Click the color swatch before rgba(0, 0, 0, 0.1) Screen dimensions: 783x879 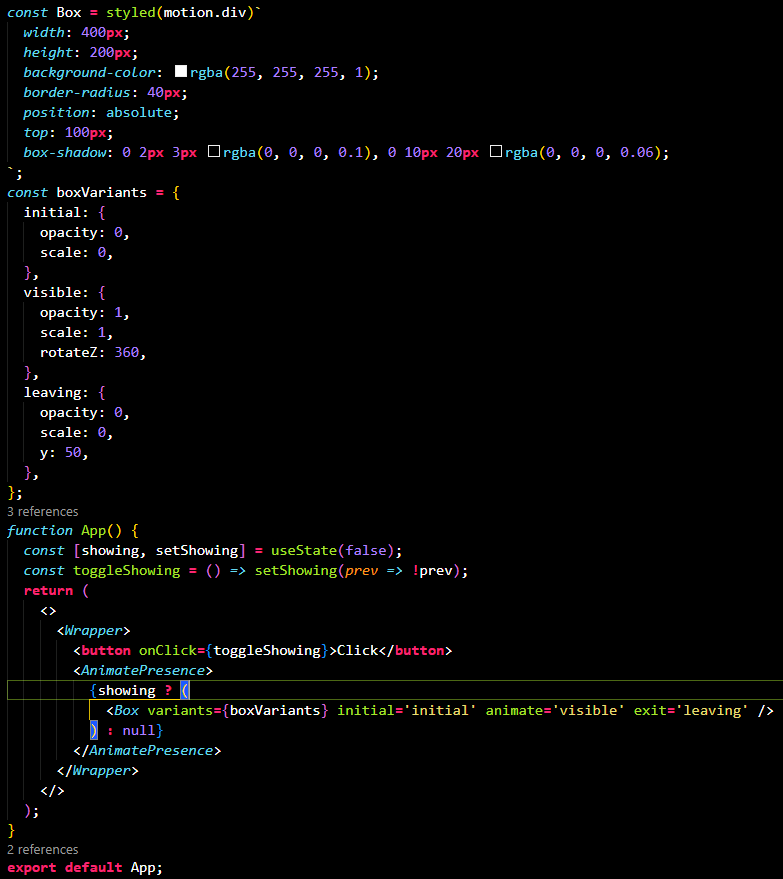click(x=214, y=151)
